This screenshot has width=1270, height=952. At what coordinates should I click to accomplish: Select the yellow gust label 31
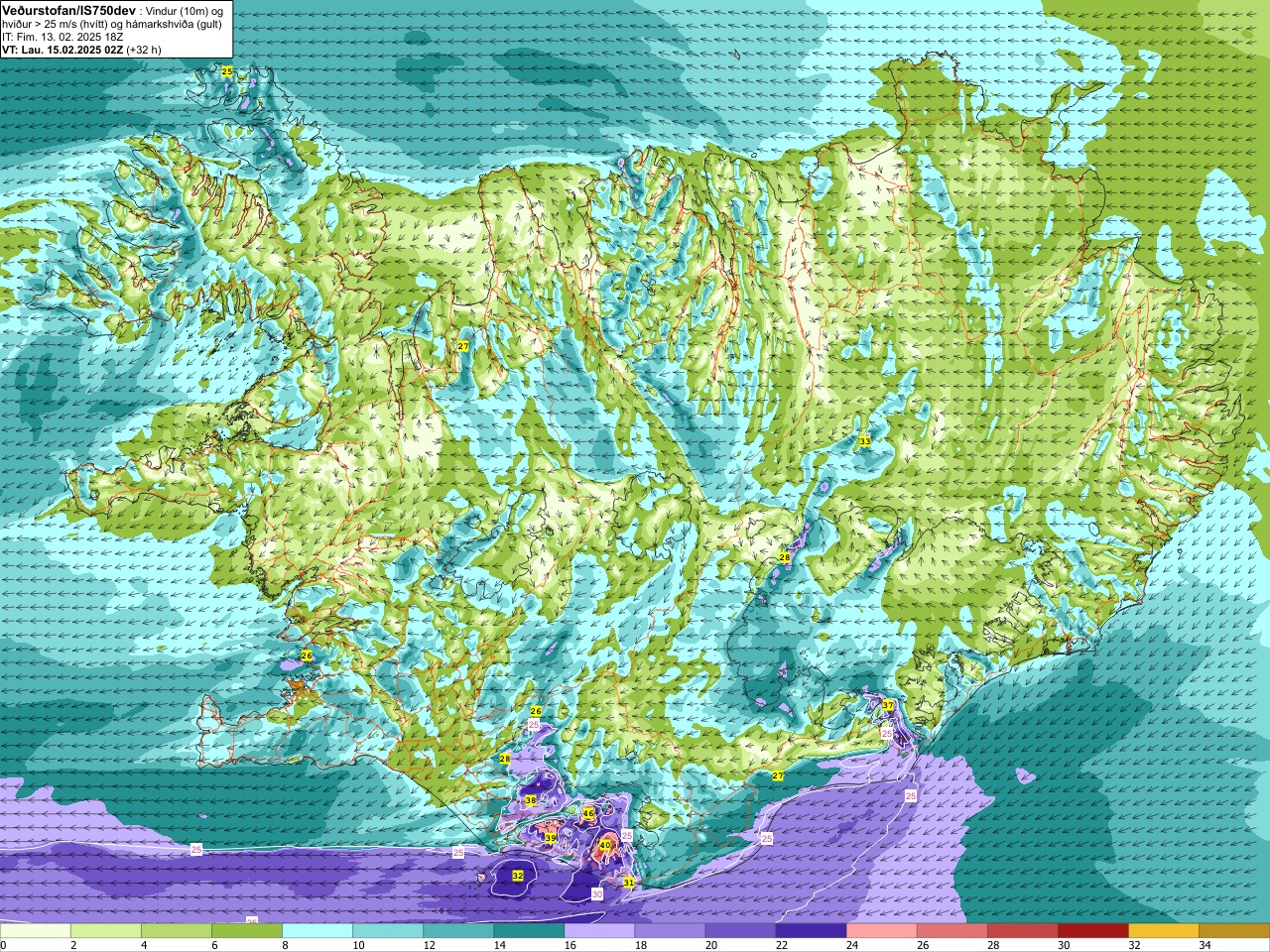click(x=628, y=882)
